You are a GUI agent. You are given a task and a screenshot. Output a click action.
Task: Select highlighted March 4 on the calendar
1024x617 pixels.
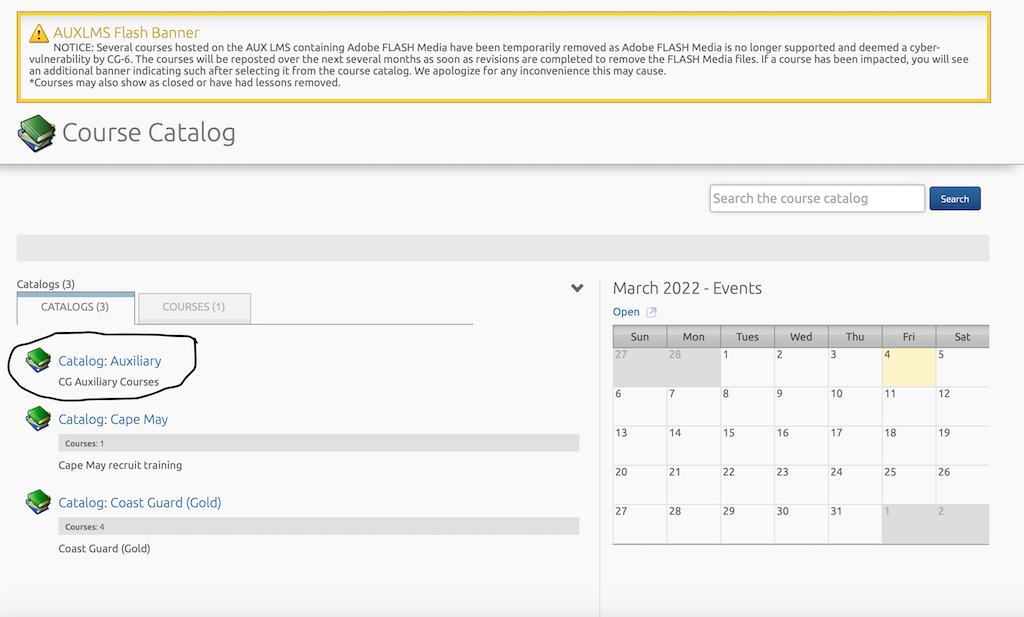[908, 366]
